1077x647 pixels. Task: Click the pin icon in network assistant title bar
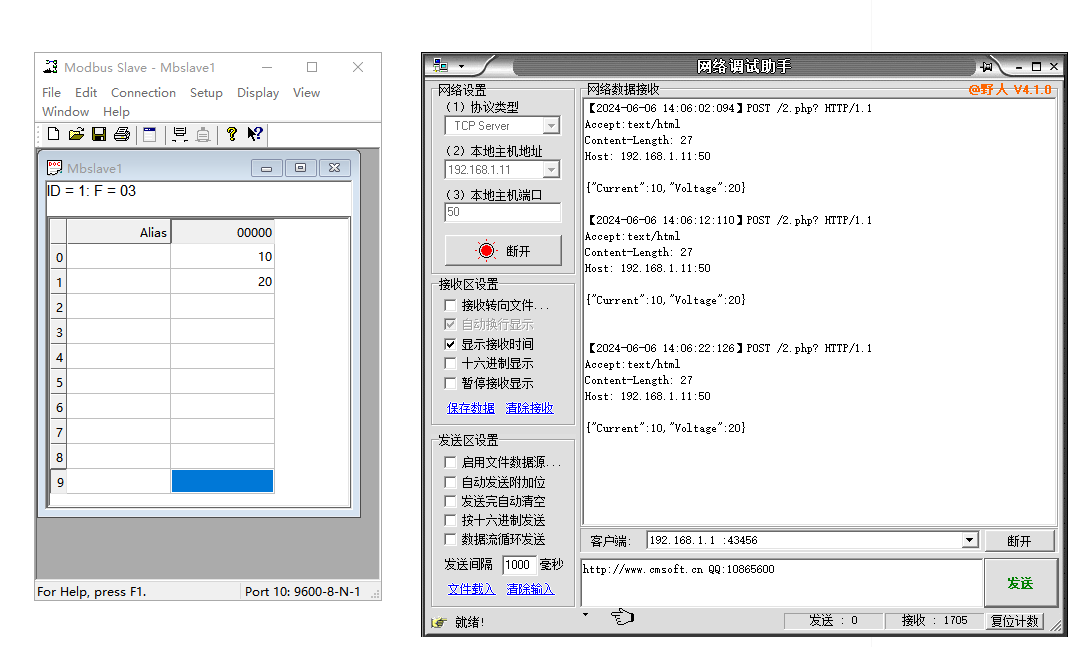tap(987, 66)
